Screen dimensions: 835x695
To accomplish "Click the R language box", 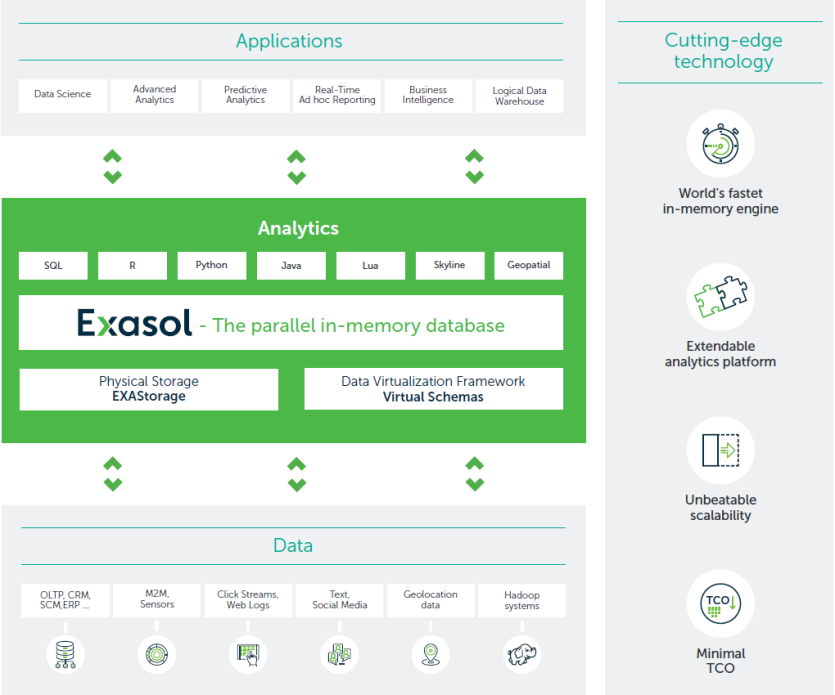I will (133, 266).
